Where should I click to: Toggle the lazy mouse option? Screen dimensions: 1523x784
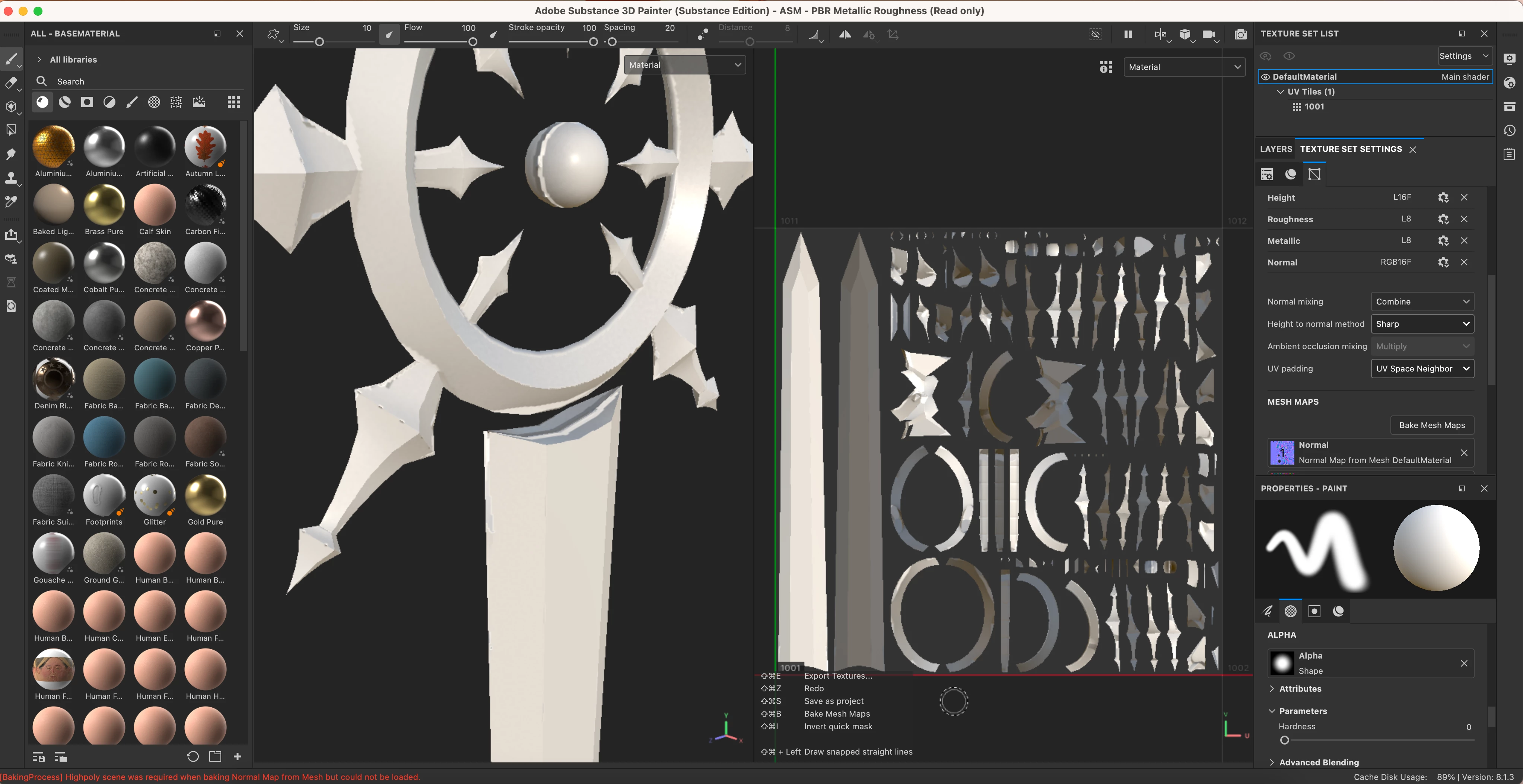click(702, 34)
